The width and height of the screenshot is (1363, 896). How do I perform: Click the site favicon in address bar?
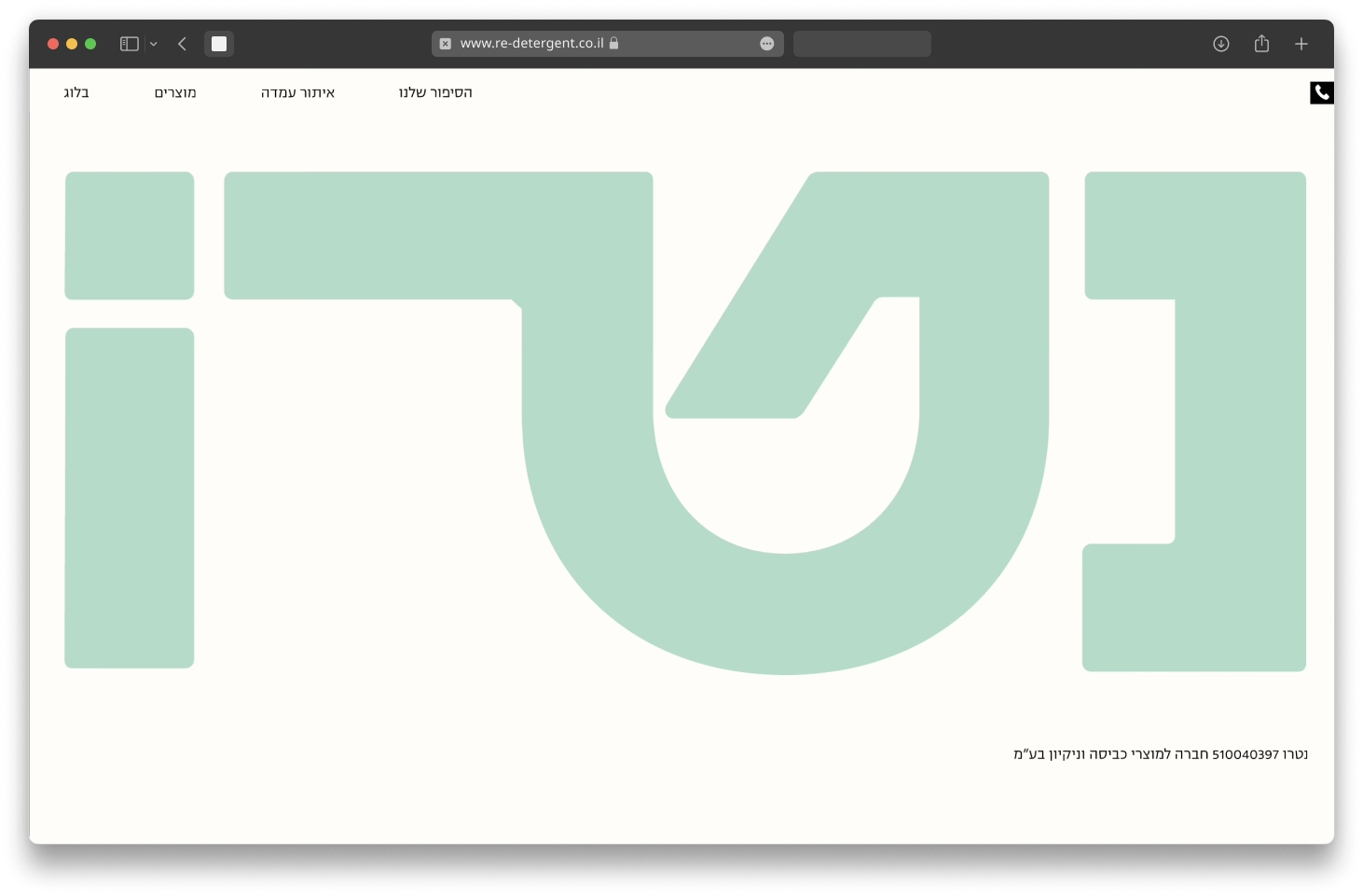click(446, 44)
